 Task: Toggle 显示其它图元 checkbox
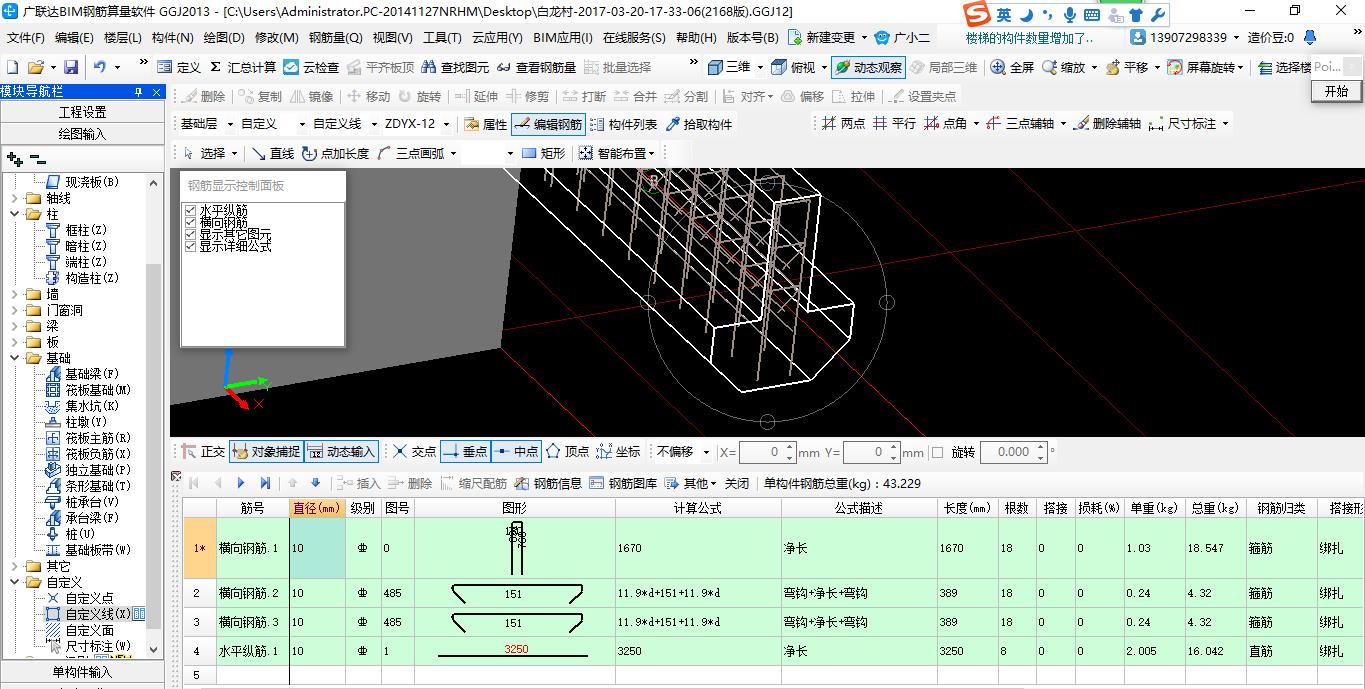click(x=190, y=234)
